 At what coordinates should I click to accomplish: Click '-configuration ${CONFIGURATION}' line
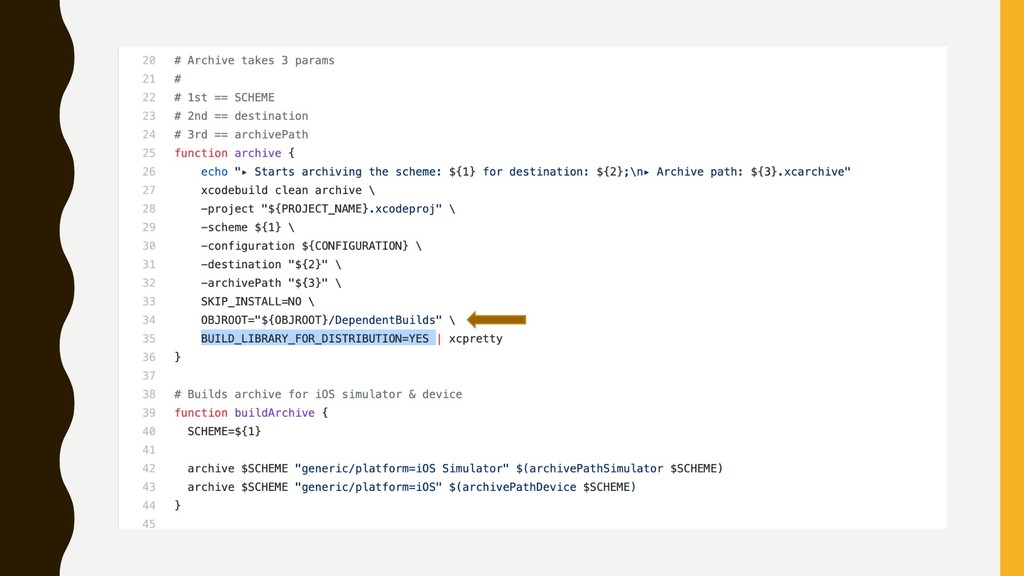312,246
